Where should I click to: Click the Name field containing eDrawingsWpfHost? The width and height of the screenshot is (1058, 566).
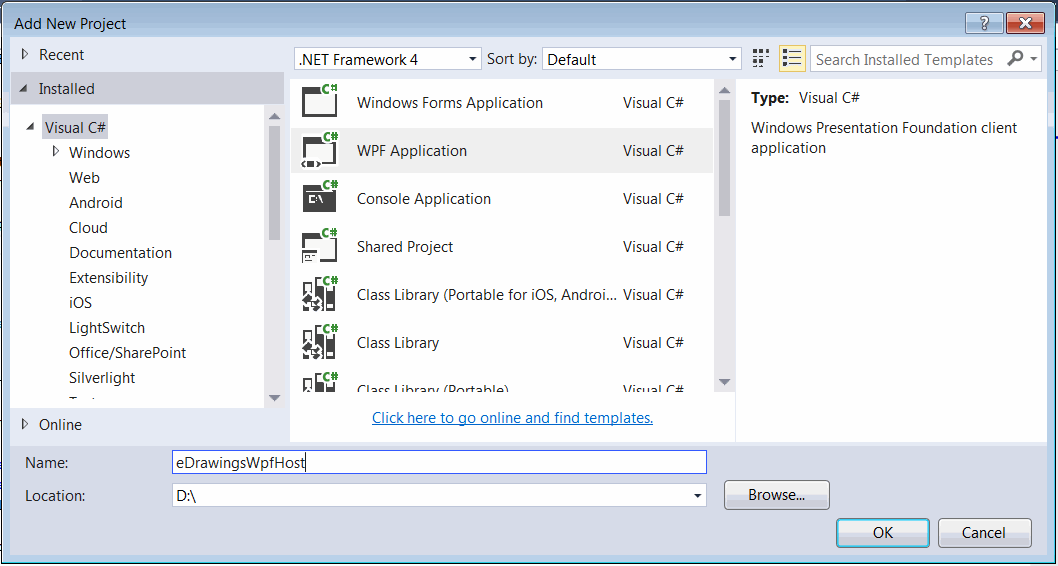click(439, 462)
